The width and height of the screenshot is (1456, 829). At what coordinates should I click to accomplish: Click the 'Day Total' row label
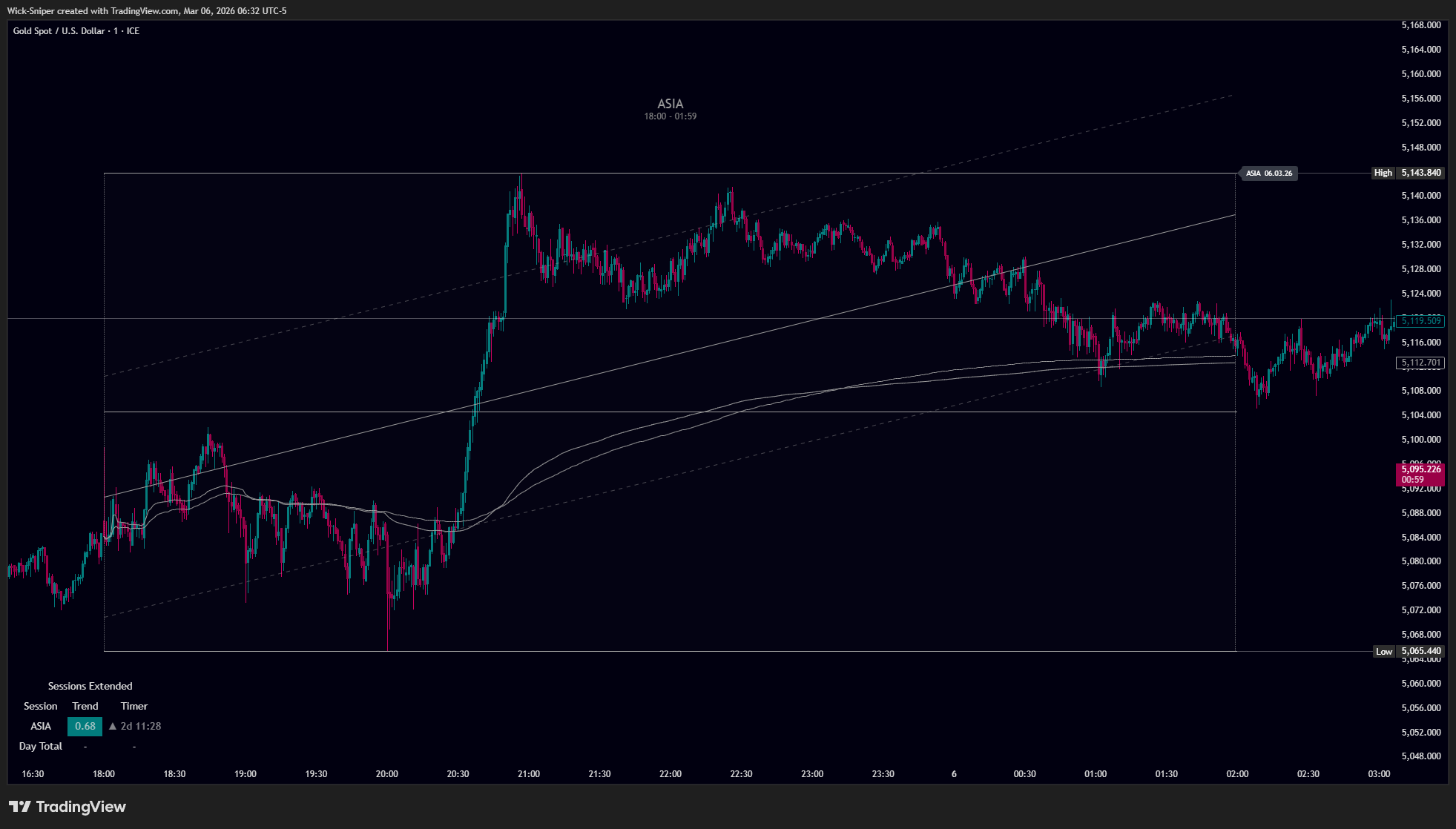[x=41, y=746]
